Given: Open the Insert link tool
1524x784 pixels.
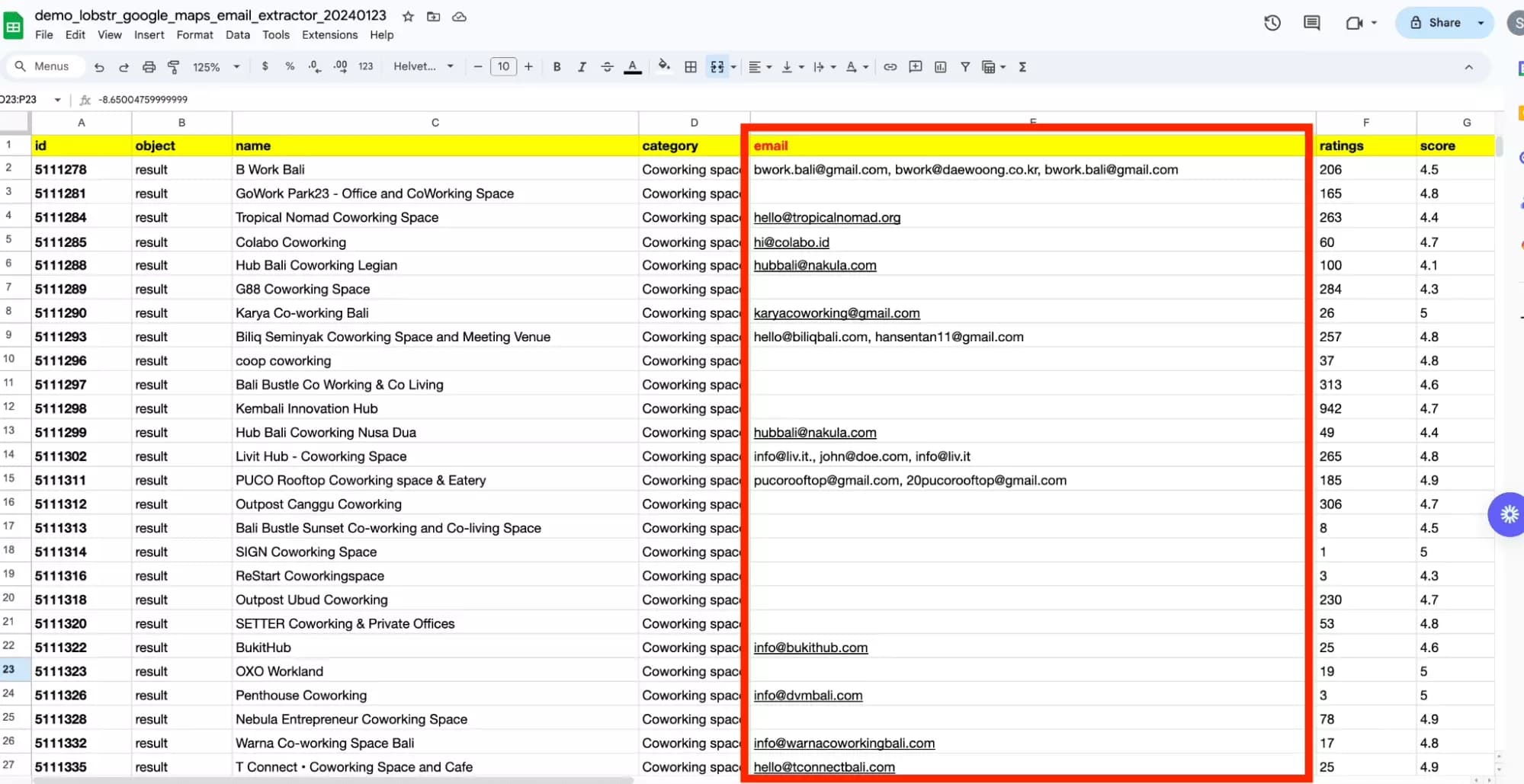Looking at the screenshot, I should coord(890,67).
